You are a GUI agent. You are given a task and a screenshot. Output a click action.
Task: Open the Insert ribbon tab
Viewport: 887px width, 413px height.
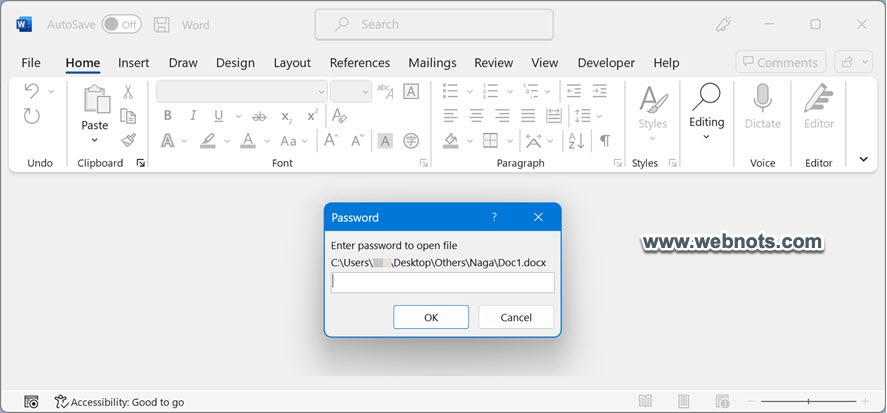point(133,62)
